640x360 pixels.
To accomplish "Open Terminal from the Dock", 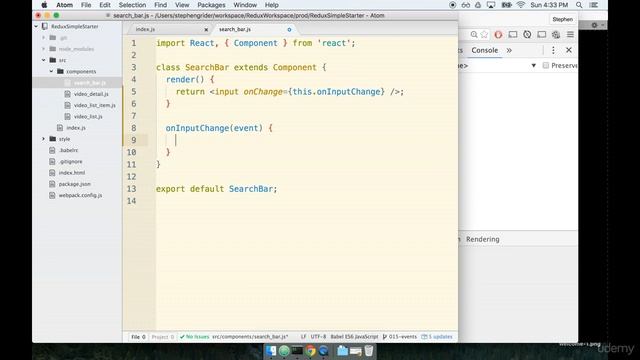I will point(297,351).
